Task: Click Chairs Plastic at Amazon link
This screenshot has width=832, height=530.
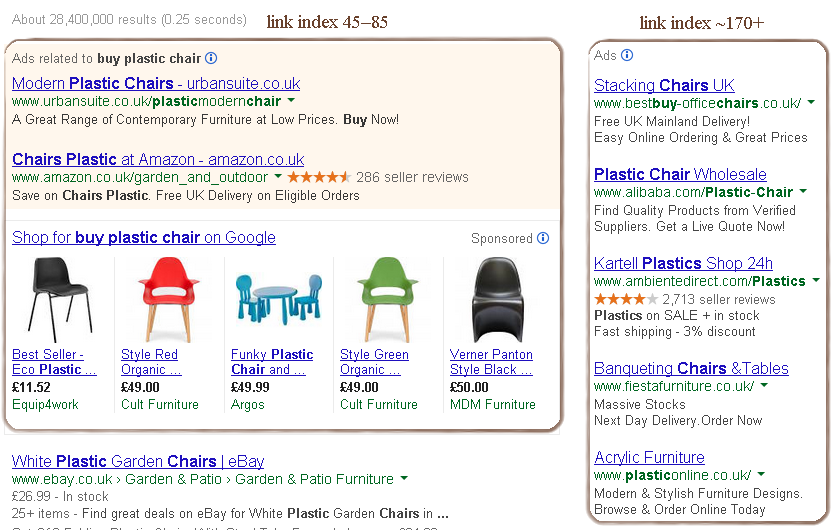Action: [x=158, y=159]
